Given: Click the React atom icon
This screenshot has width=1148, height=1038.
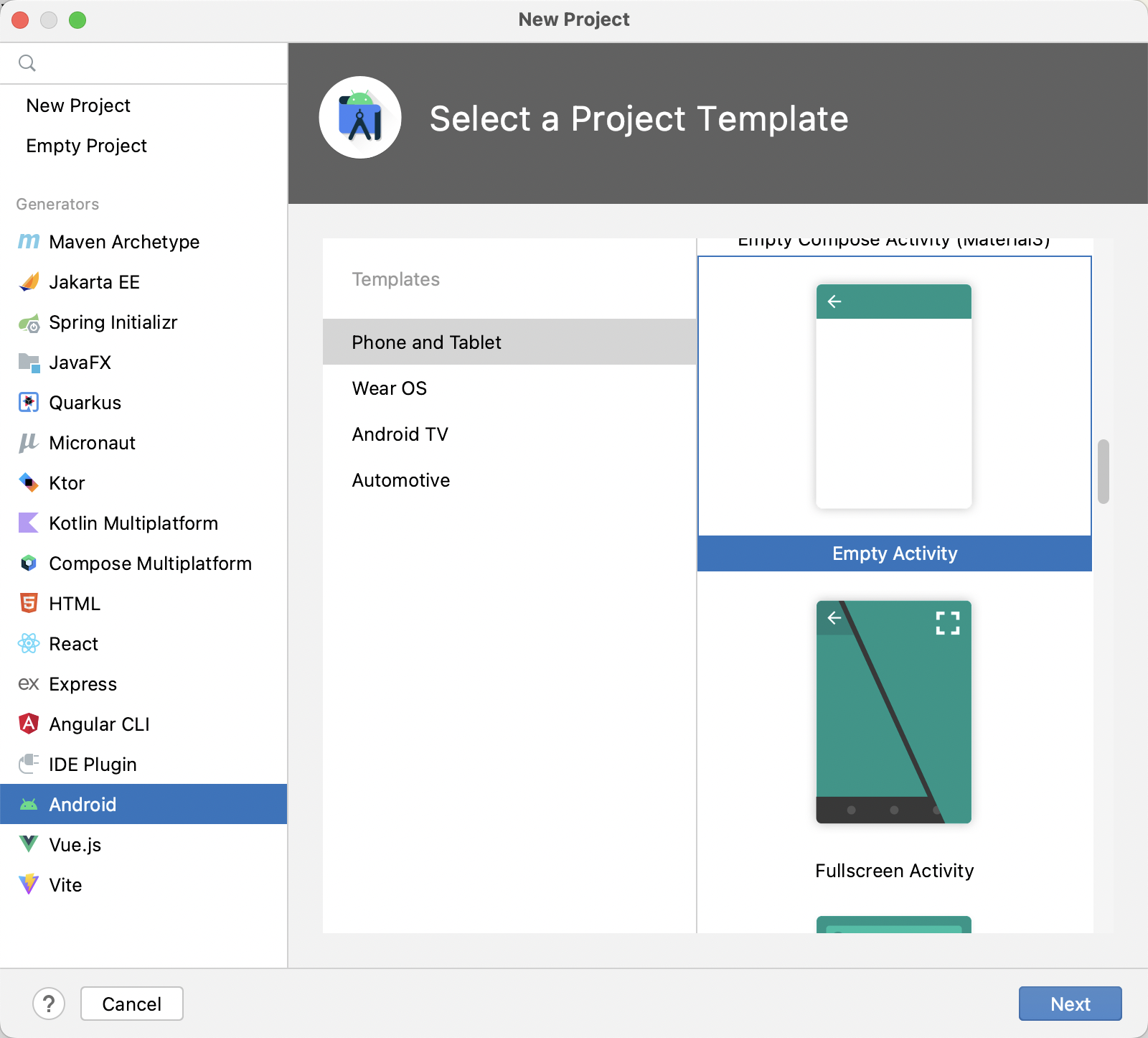Looking at the screenshot, I should pyautogui.click(x=29, y=644).
